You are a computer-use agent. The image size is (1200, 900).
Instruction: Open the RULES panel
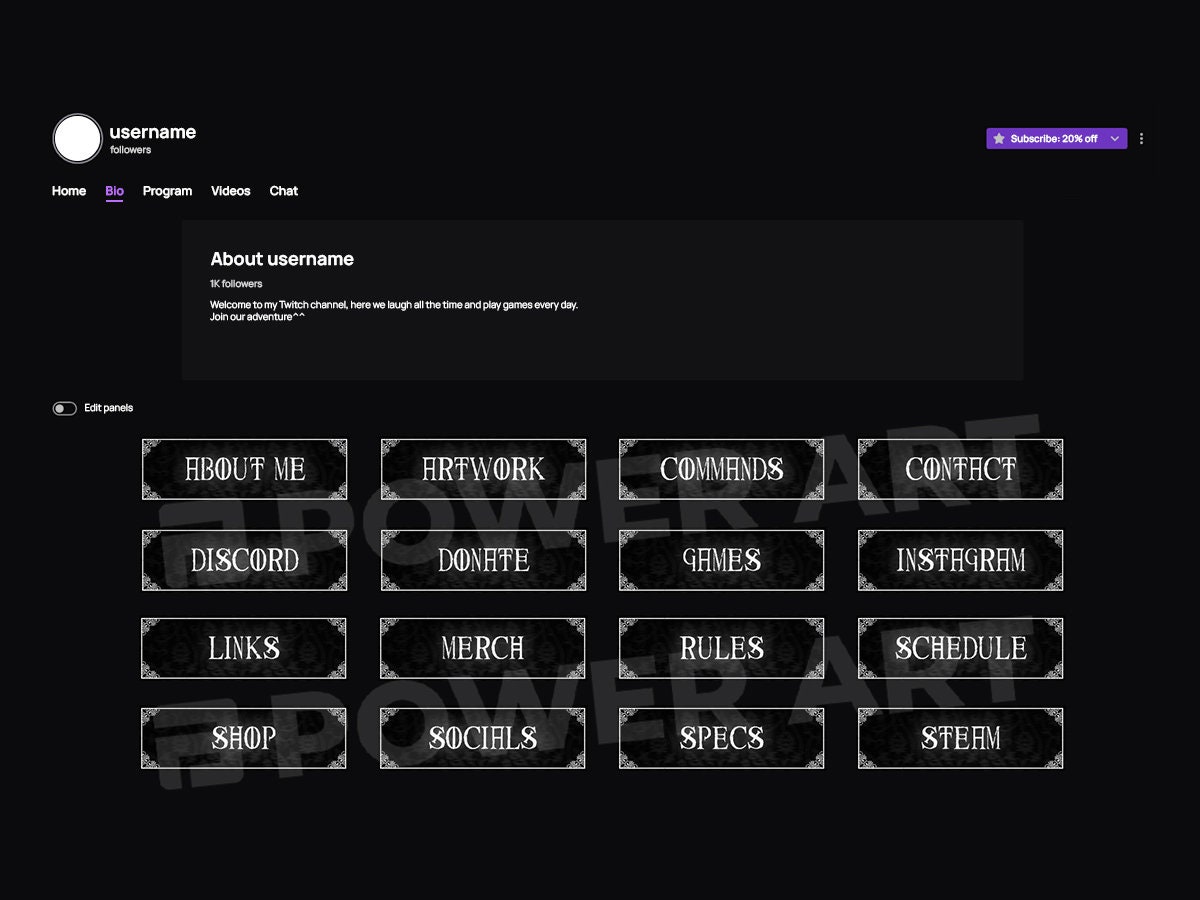pyautogui.click(x=721, y=648)
